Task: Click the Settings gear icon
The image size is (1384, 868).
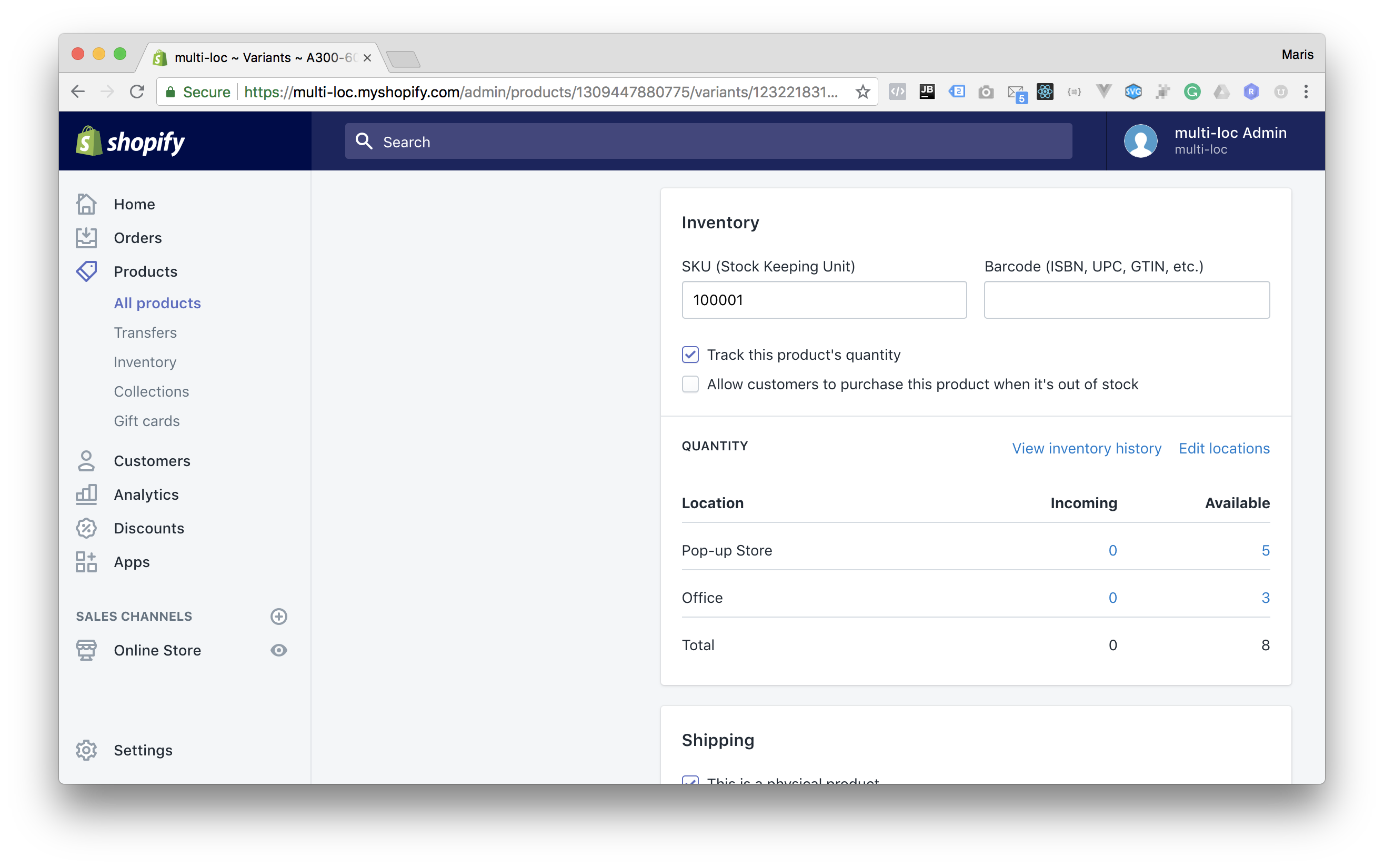Action: [86, 750]
